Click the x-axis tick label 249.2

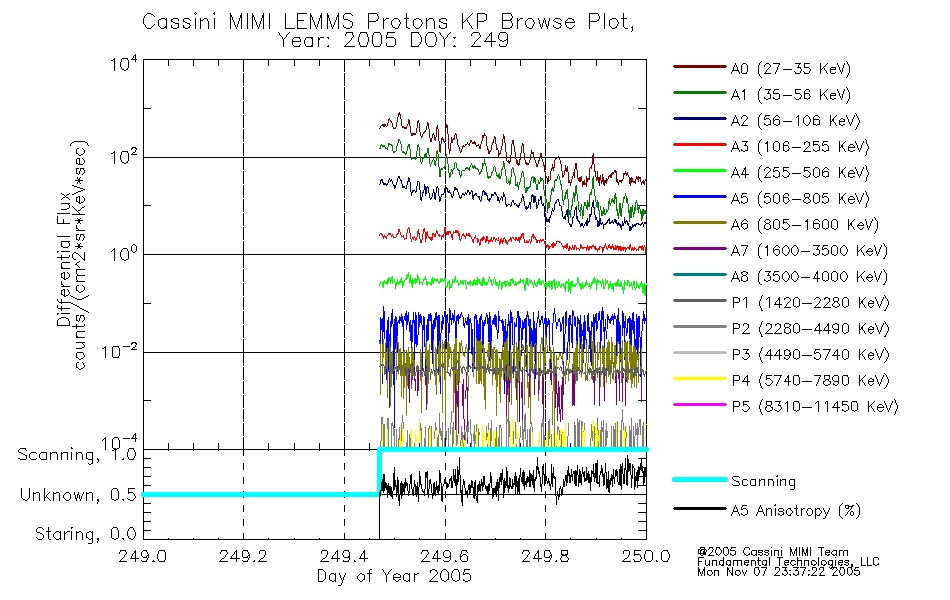click(x=244, y=556)
